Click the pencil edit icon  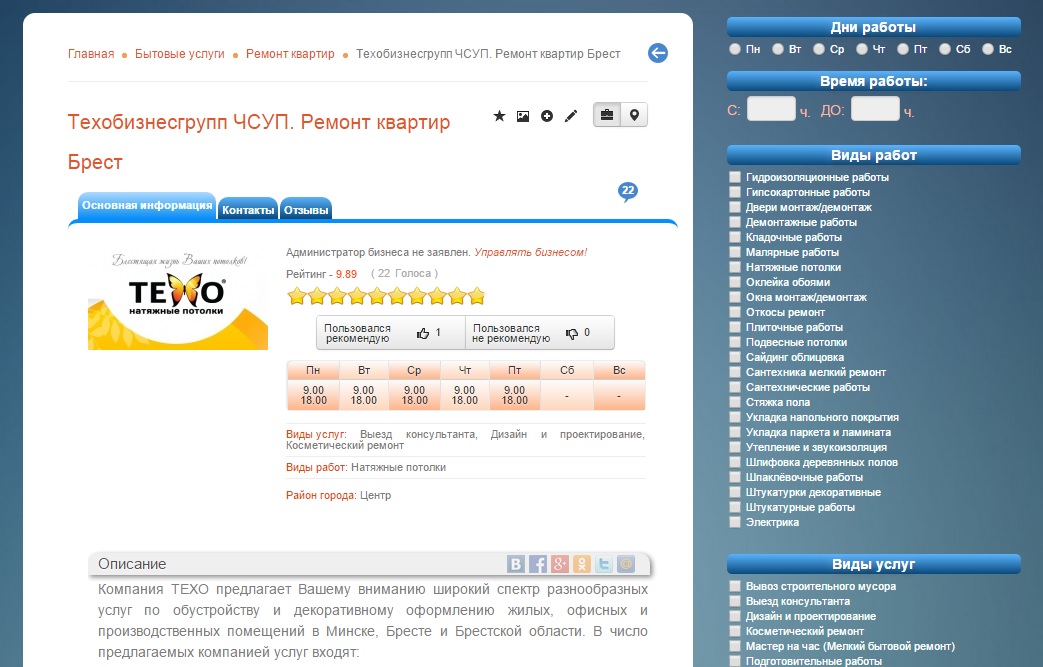pos(571,116)
